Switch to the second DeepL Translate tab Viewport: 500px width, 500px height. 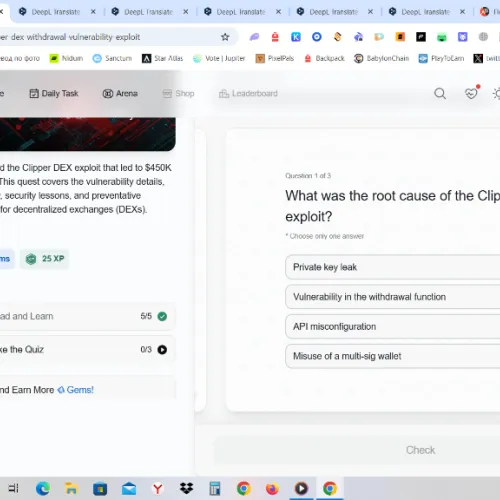pyautogui.click(x=148, y=12)
